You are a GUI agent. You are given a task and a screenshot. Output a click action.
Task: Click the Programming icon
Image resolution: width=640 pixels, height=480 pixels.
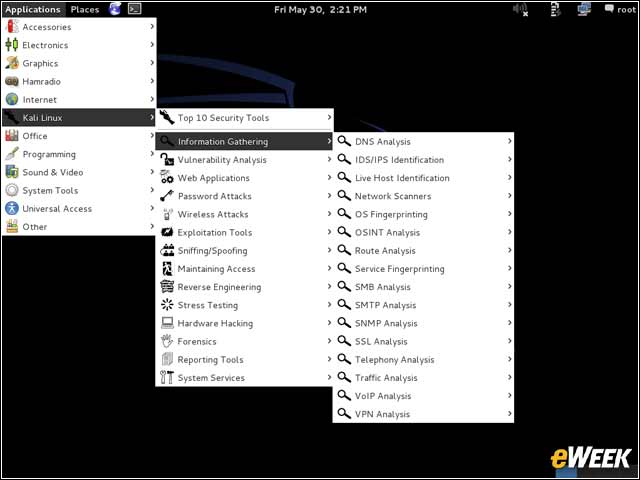pos(12,153)
